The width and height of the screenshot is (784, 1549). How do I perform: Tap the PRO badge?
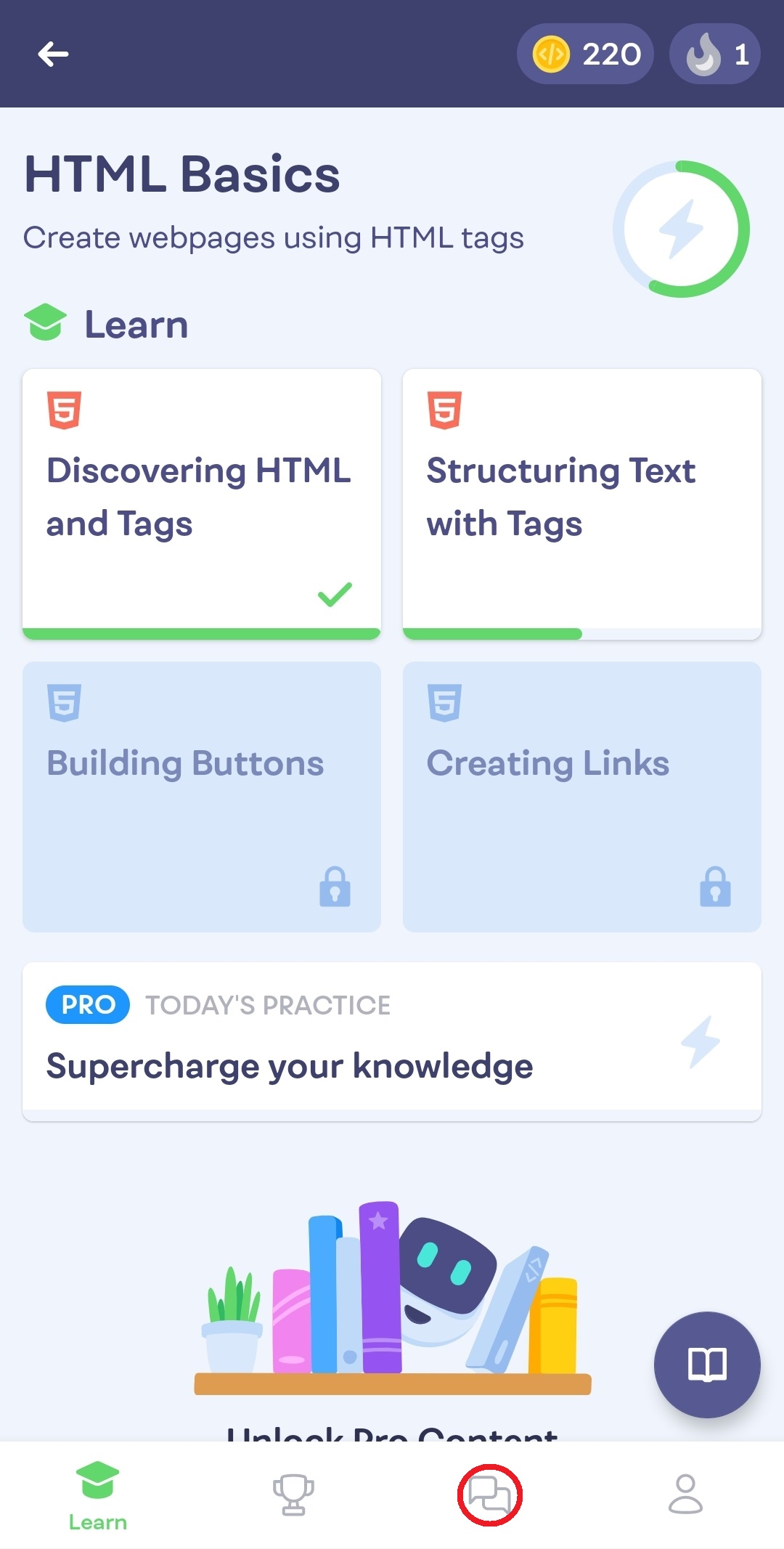click(88, 1005)
